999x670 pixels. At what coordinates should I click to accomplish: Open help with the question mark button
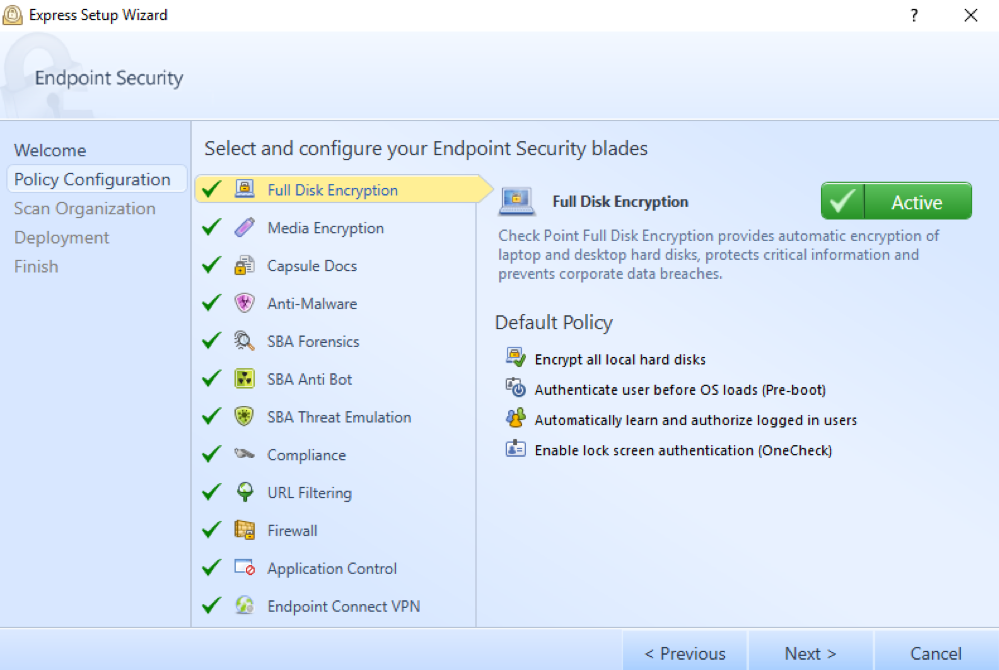[914, 15]
